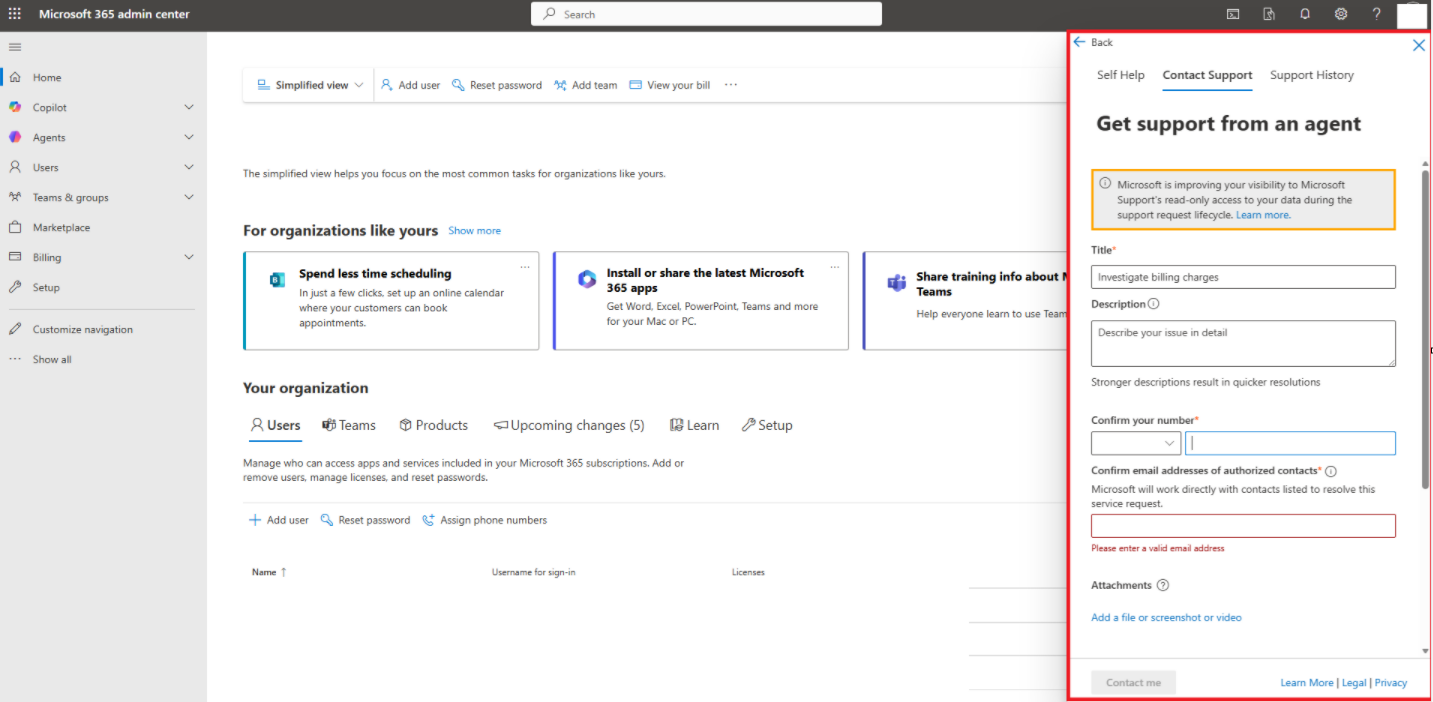Screen dimensions: 1433x702
Task: Expand the Agents navigation section
Action: [x=189, y=137]
